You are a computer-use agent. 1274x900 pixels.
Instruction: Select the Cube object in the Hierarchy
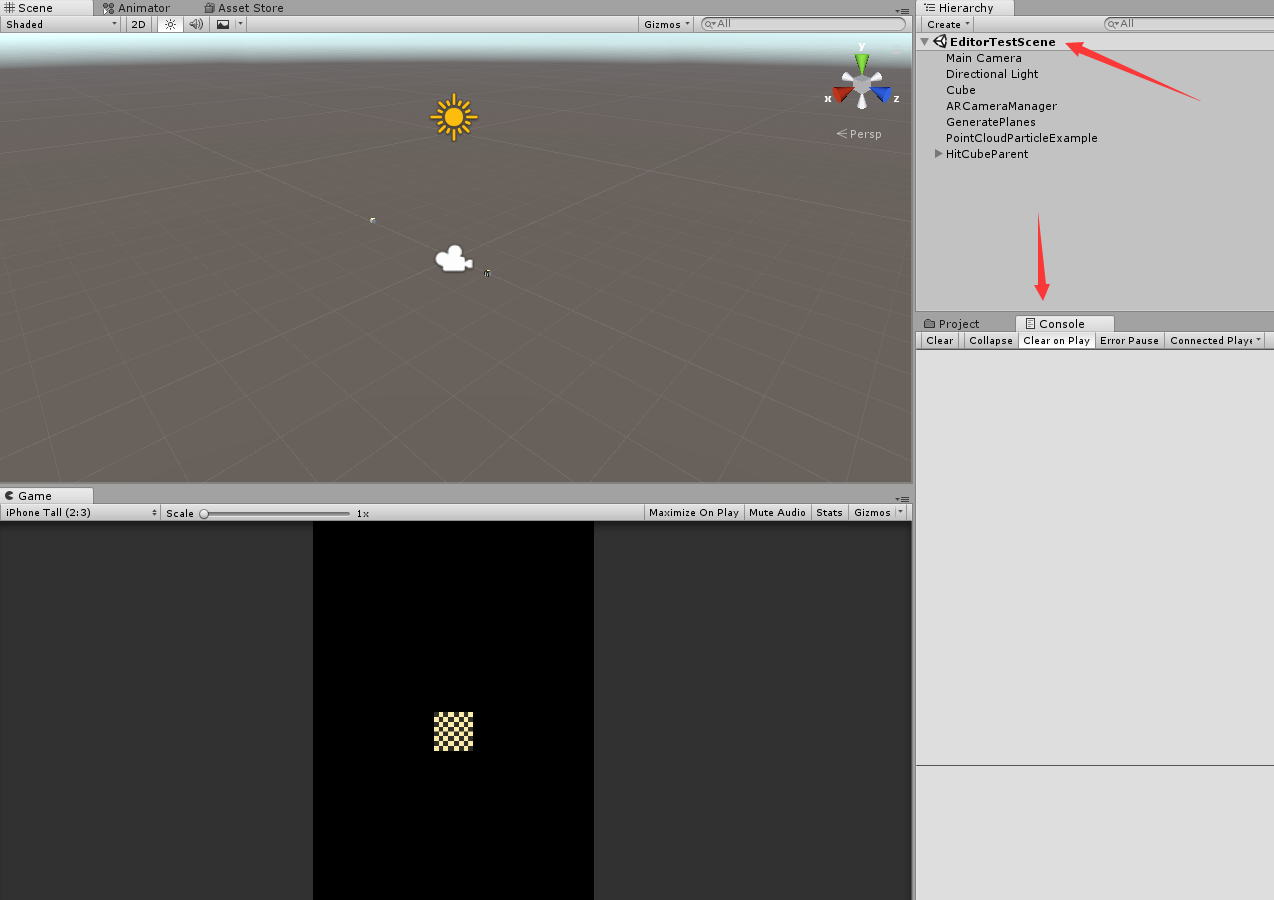coord(960,90)
